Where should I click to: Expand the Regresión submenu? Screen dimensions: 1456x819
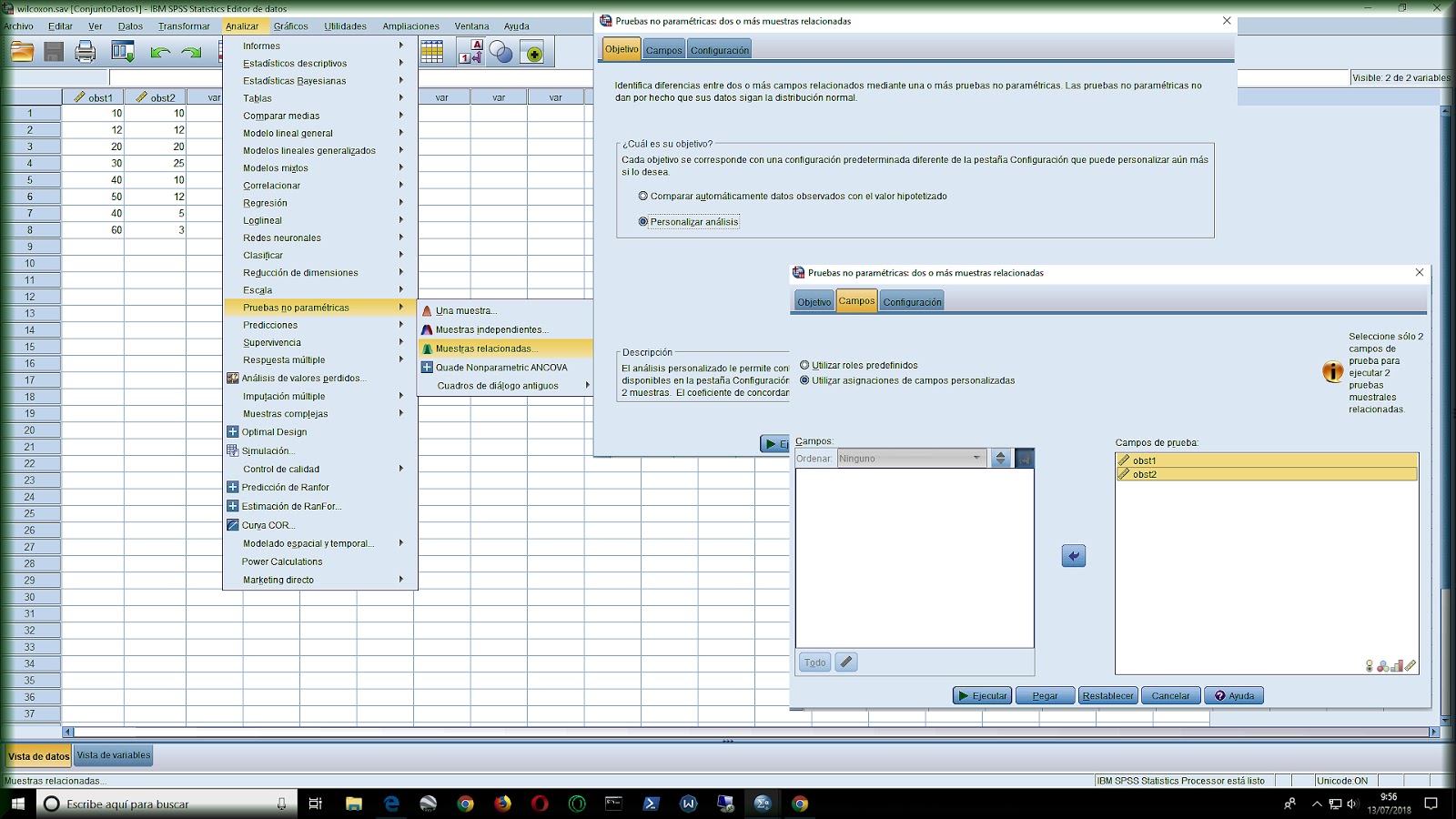[320, 203]
